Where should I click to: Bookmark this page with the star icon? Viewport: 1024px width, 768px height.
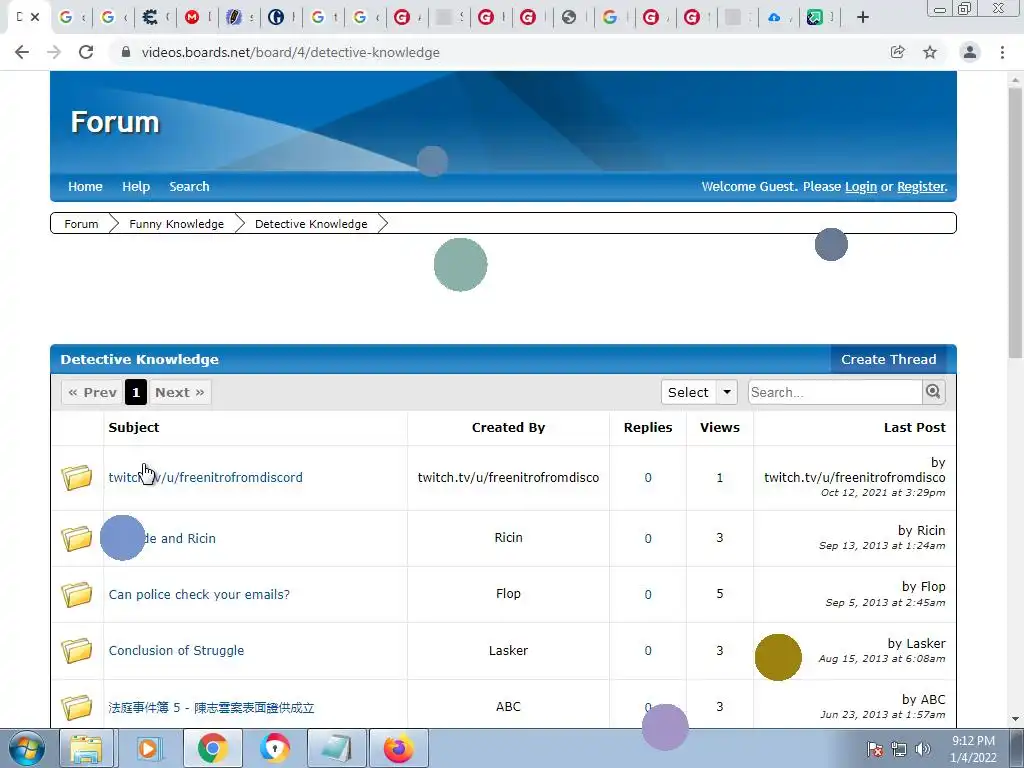pyautogui.click(x=930, y=52)
